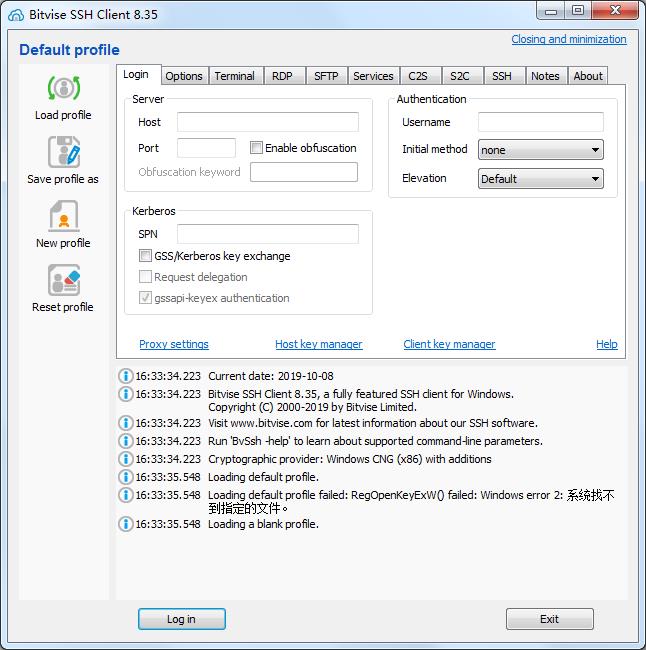Open the Initial method dropdown
646x650 pixels.
540,150
